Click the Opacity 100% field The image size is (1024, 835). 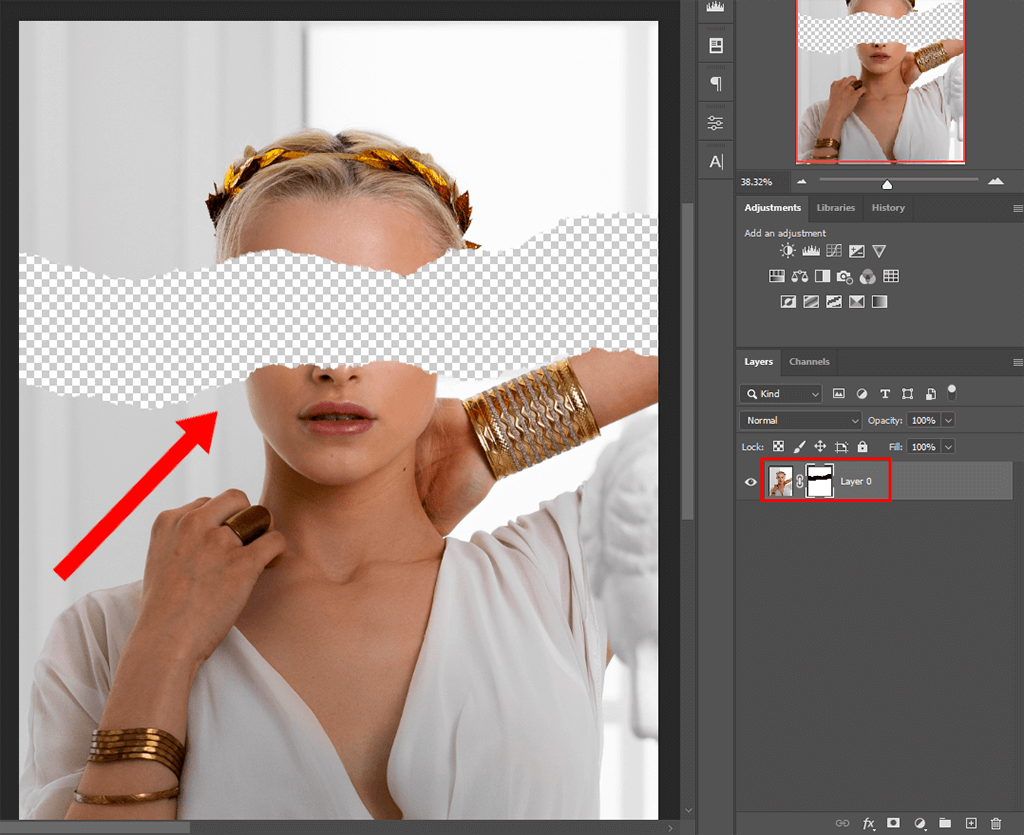click(x=923, y=420)
